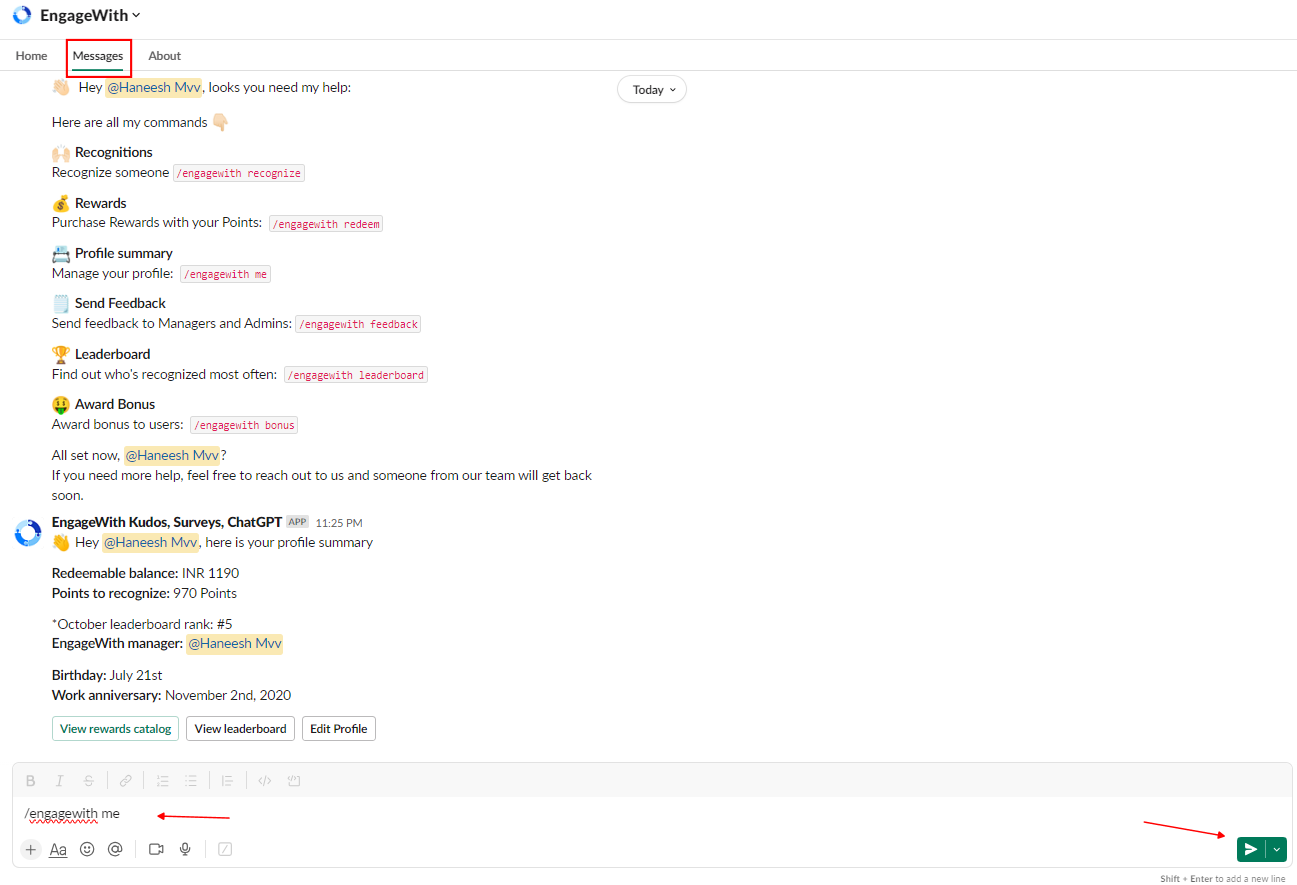Click the /engagewith bonus command
The height and width of the screenshot is (885, 1297).
pos(244,425)
